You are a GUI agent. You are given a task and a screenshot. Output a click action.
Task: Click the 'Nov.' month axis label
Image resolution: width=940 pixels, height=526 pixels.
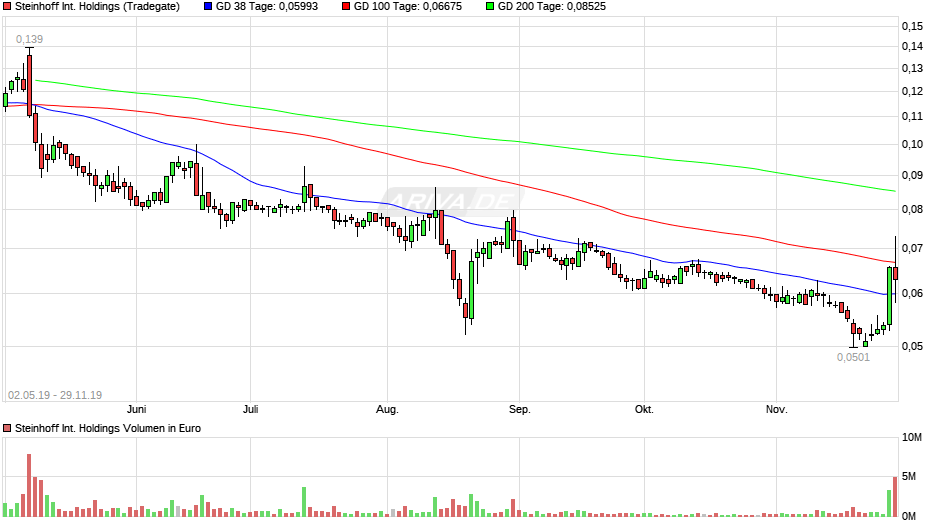(776, 409)
